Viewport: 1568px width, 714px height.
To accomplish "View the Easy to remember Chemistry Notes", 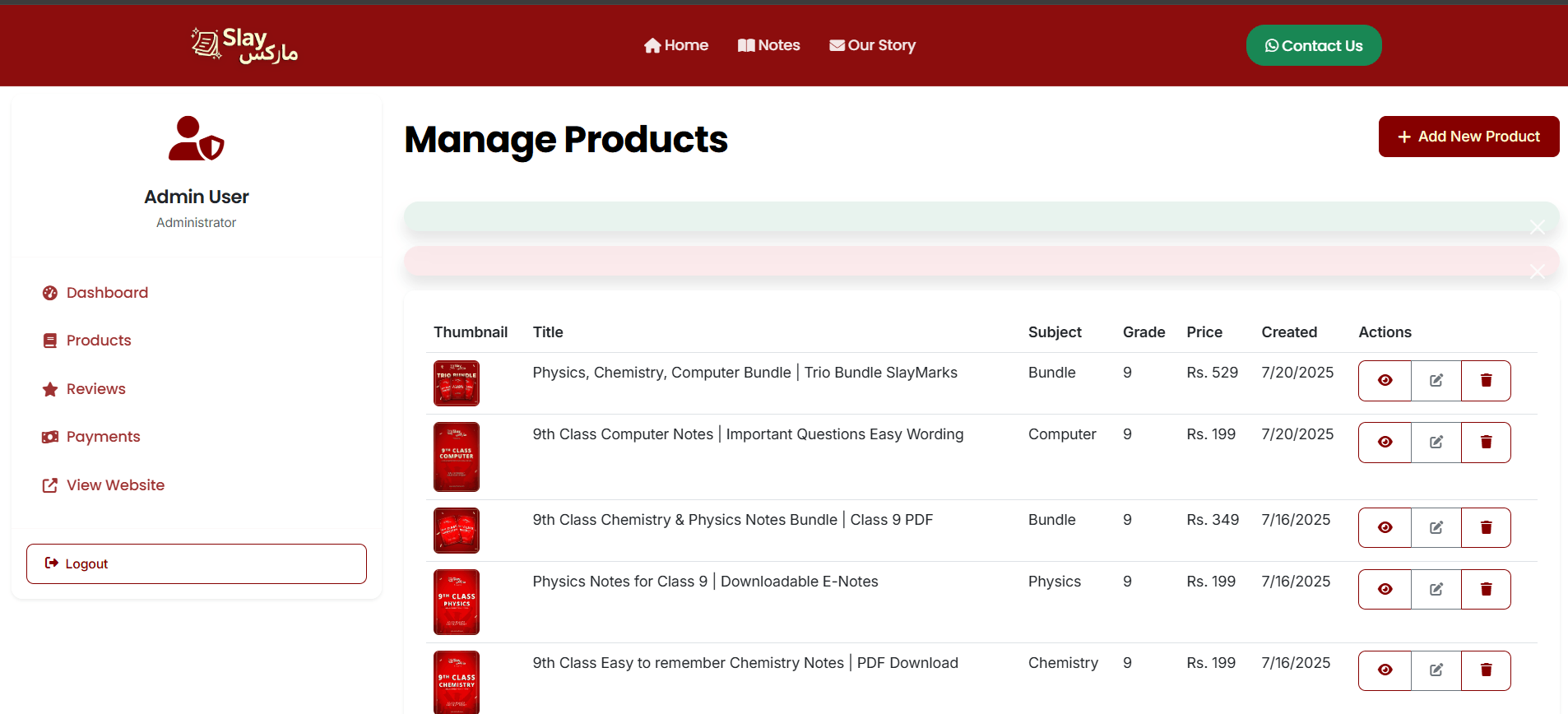I will (x=1385, y=670).
